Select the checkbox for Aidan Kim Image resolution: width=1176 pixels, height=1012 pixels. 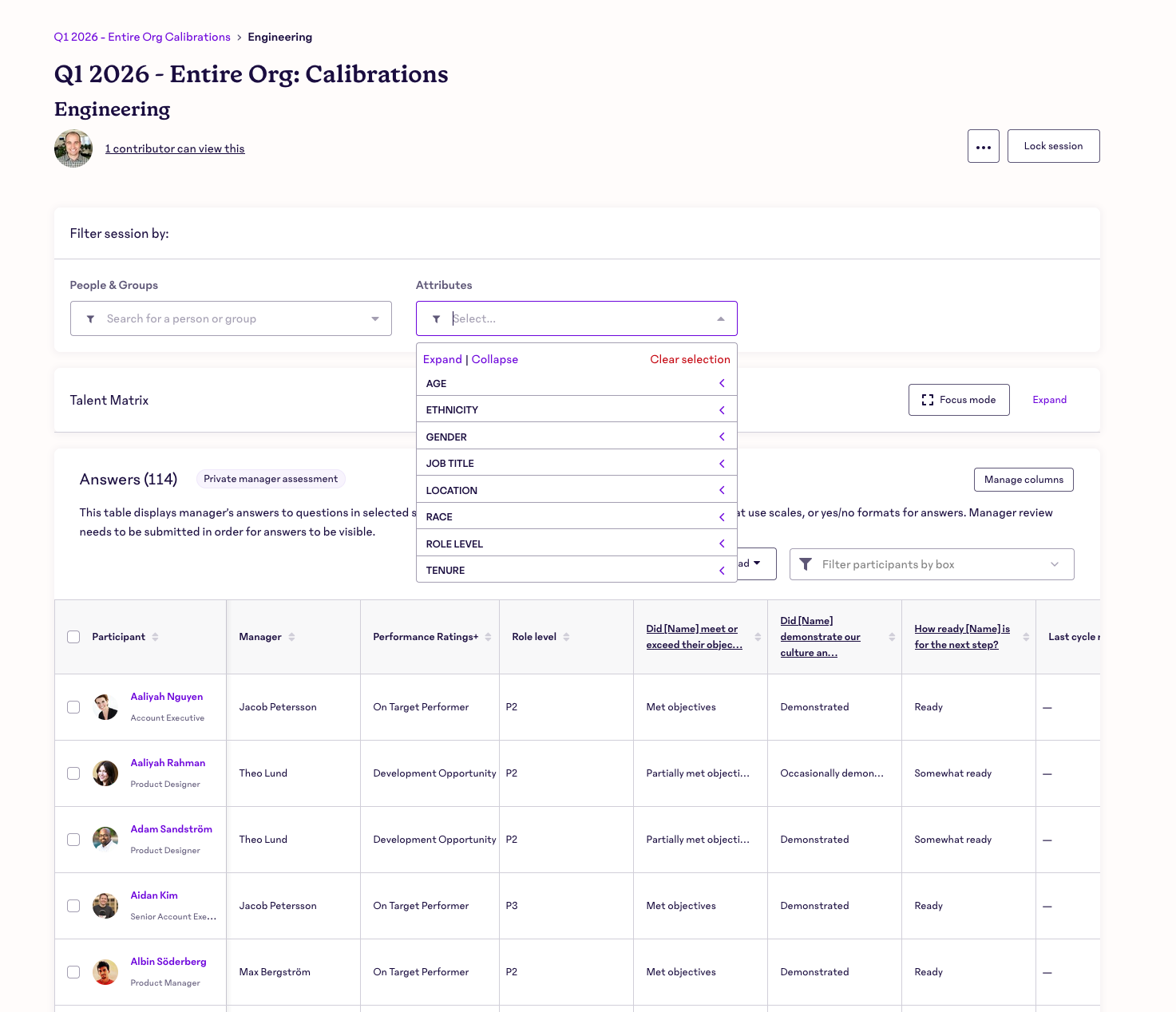coord(73,906)
